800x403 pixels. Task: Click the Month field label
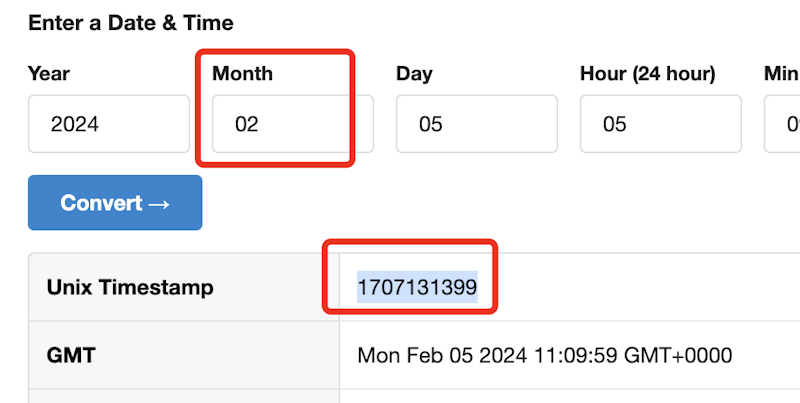pos(242,74)
